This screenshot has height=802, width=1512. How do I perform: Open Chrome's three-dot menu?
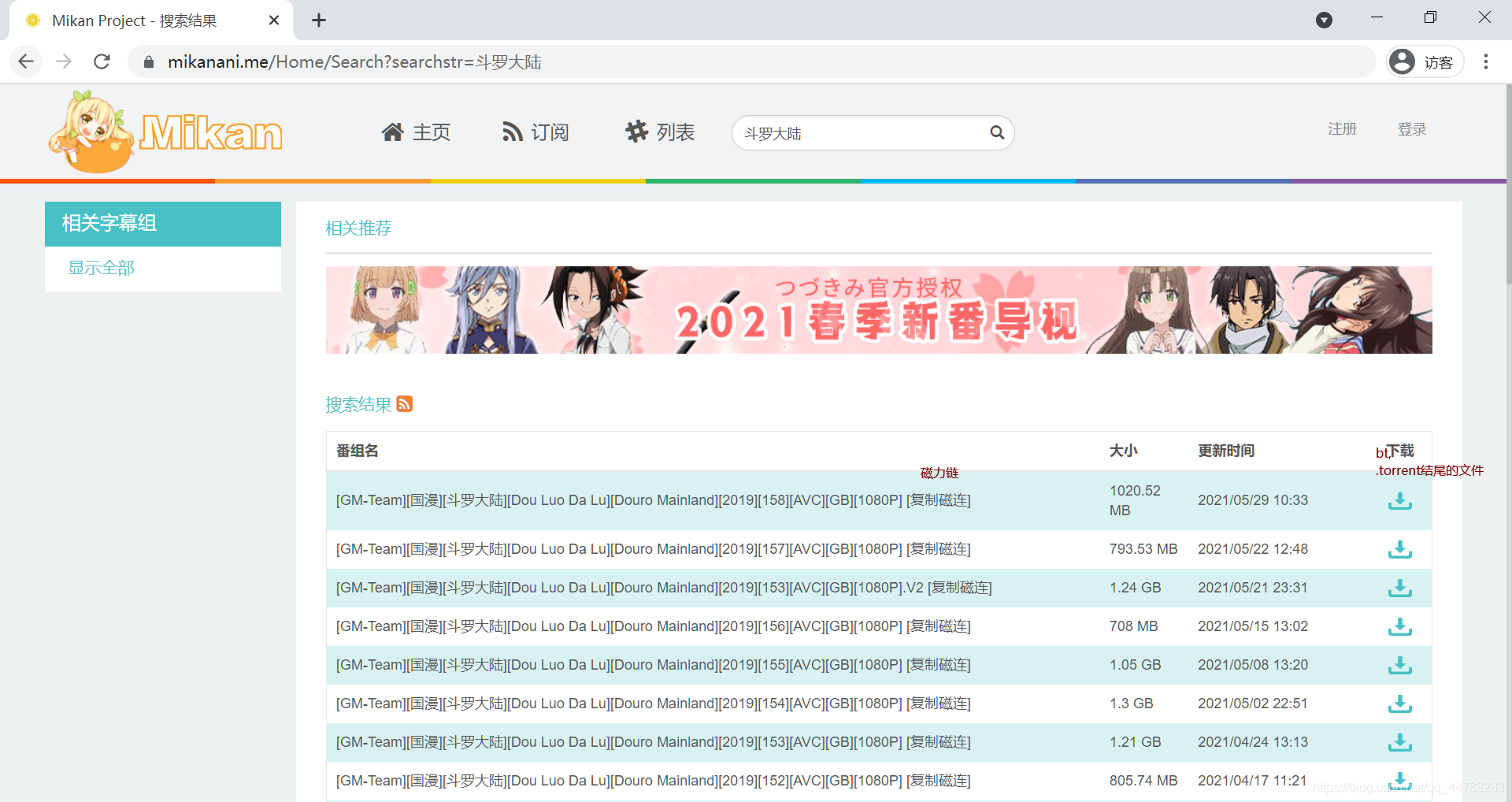1486,61
